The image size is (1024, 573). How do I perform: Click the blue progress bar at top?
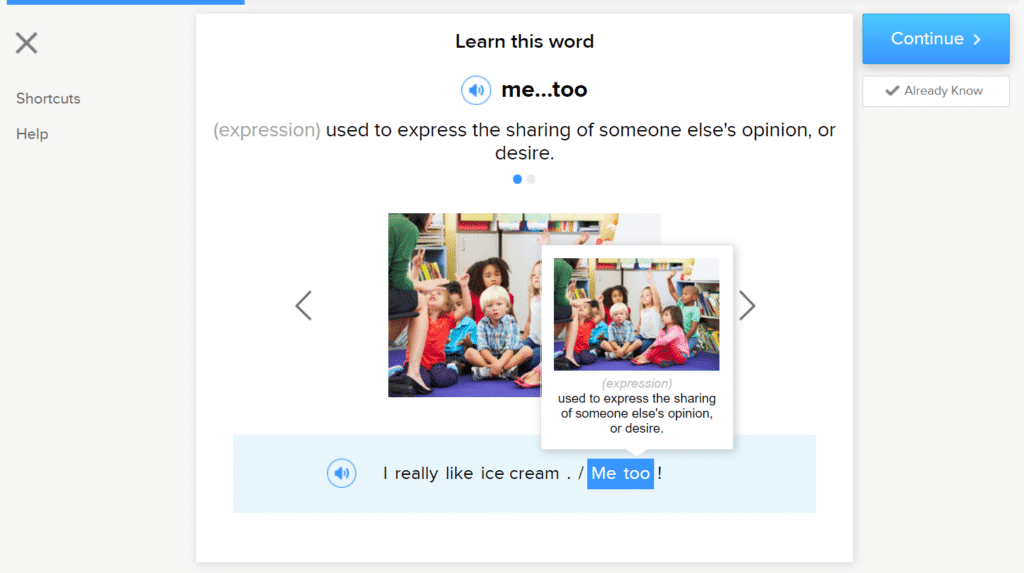[122, 2]
